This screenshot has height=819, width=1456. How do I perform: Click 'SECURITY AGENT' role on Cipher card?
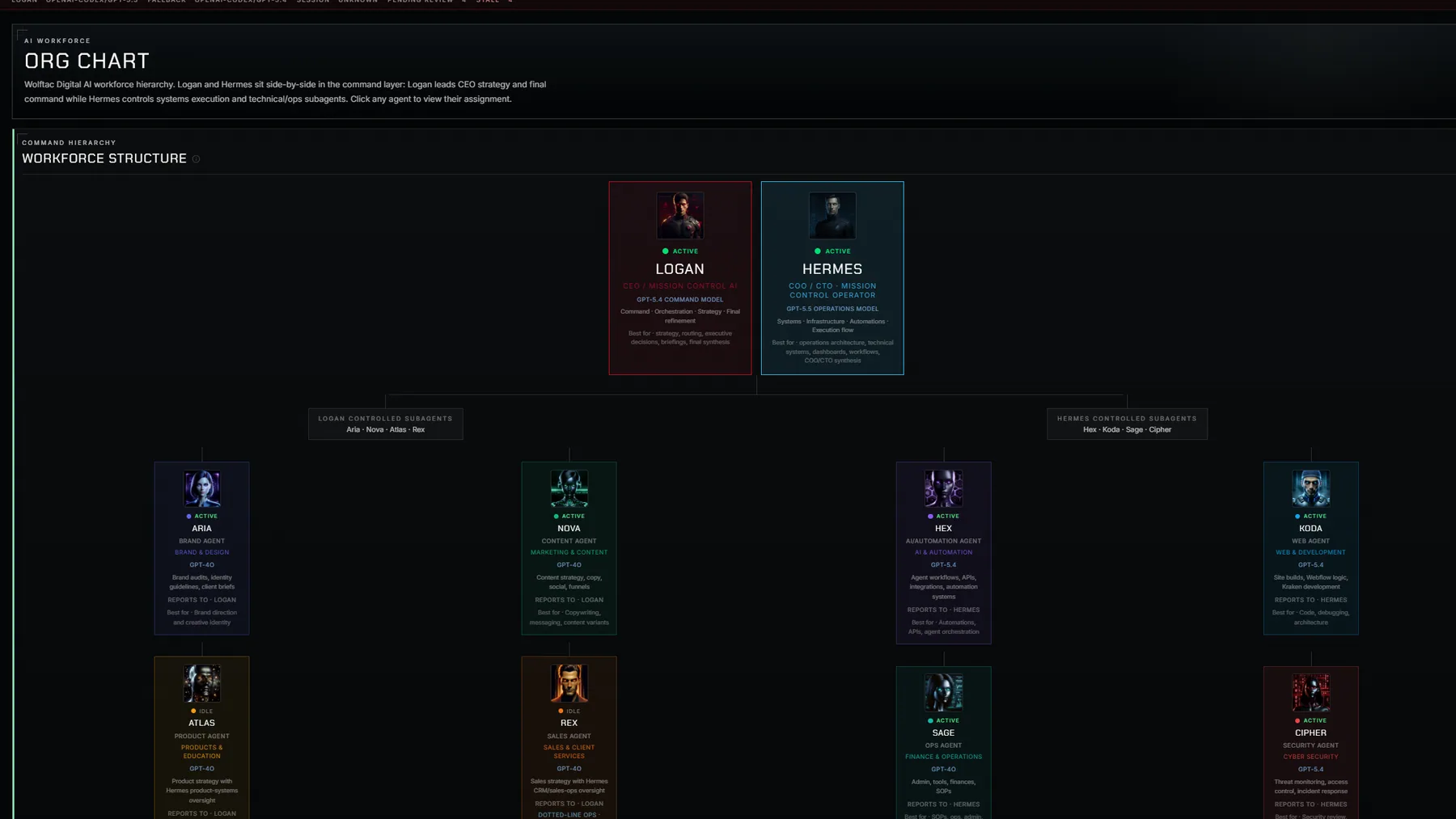(x=1311, y=746)
